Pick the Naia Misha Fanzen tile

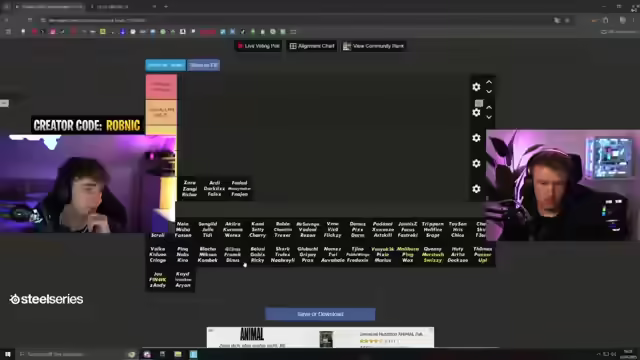click(183, 230)
